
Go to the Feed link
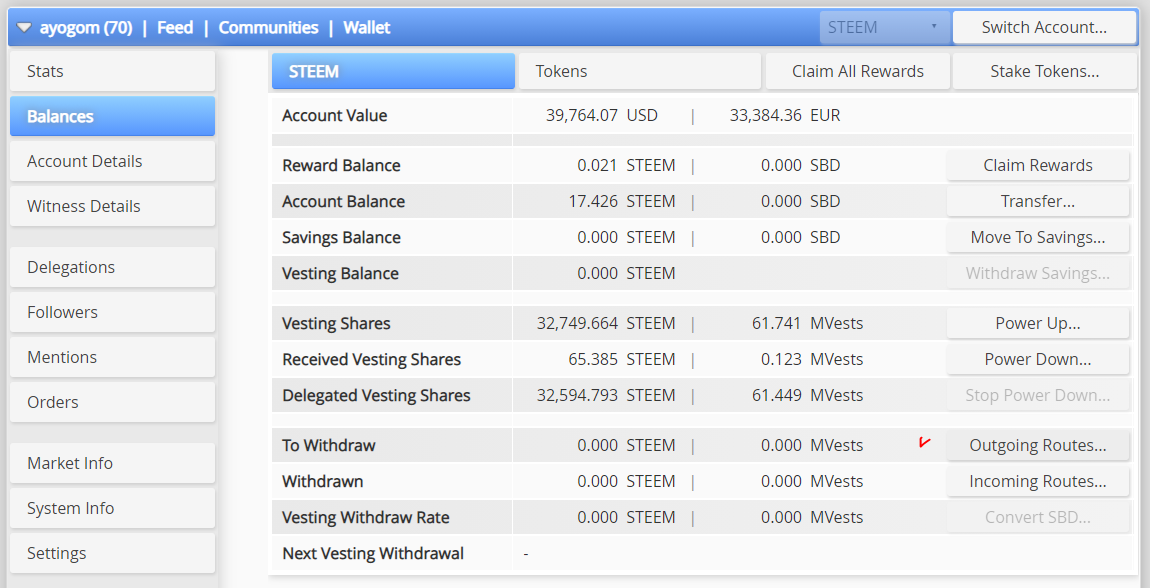(175, 28)
